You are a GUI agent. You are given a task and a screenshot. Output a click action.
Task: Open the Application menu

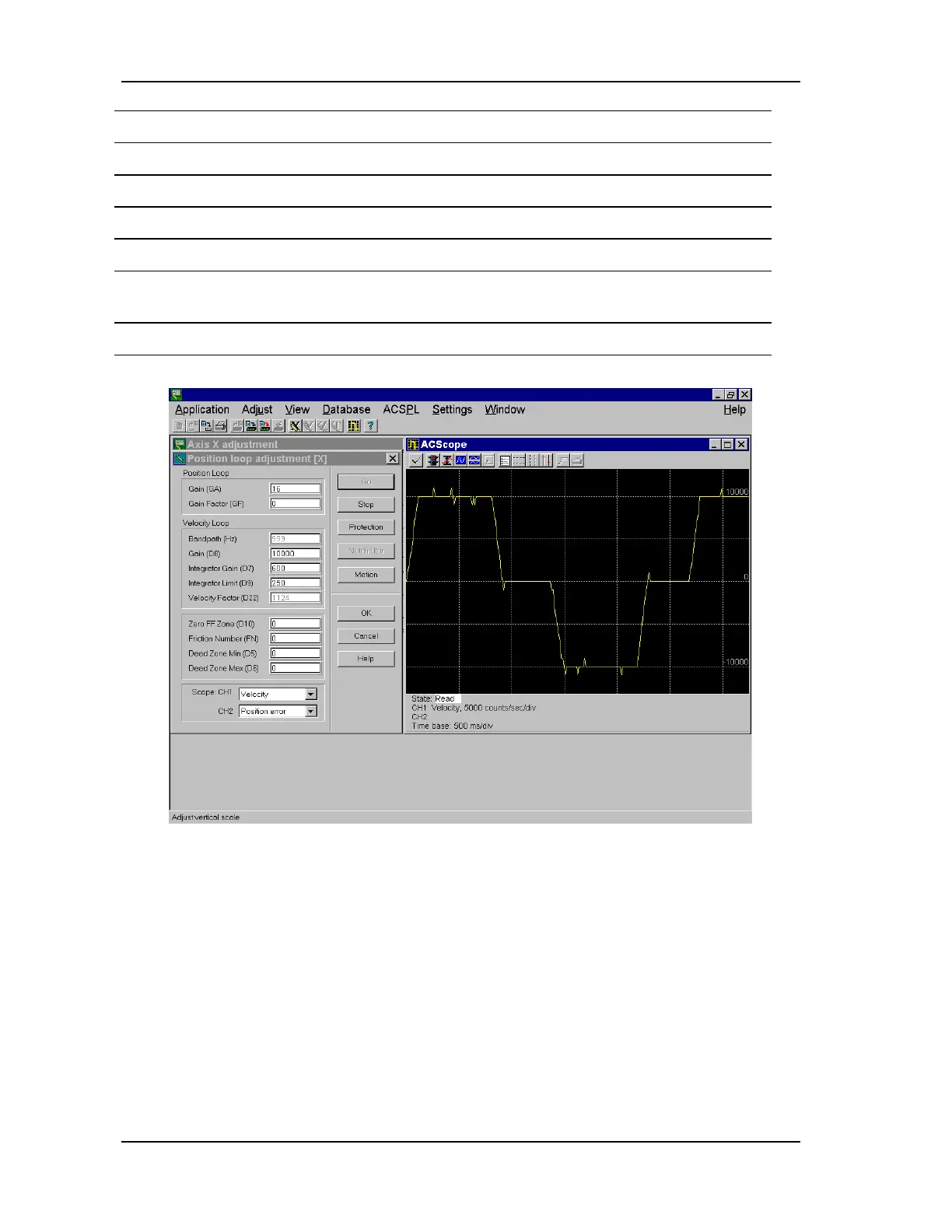[x=202, y=409]
